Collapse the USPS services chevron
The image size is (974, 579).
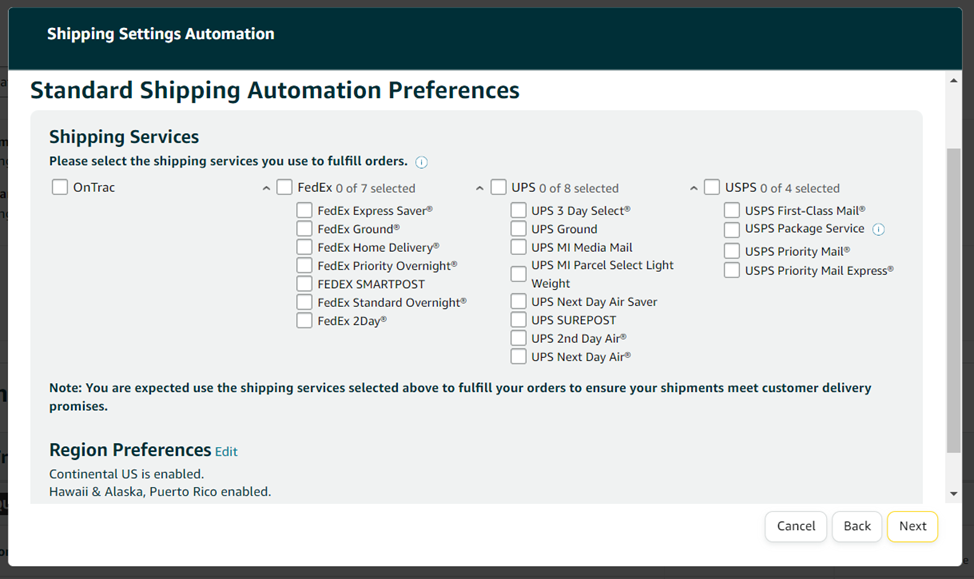coord(694,188)
